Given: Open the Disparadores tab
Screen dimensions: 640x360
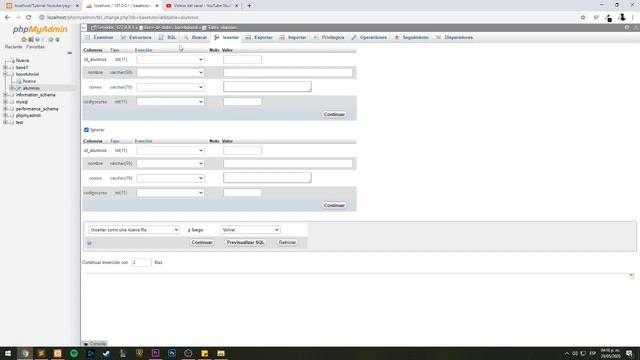Looking at the screenshot, I should (x=454, y=38).
